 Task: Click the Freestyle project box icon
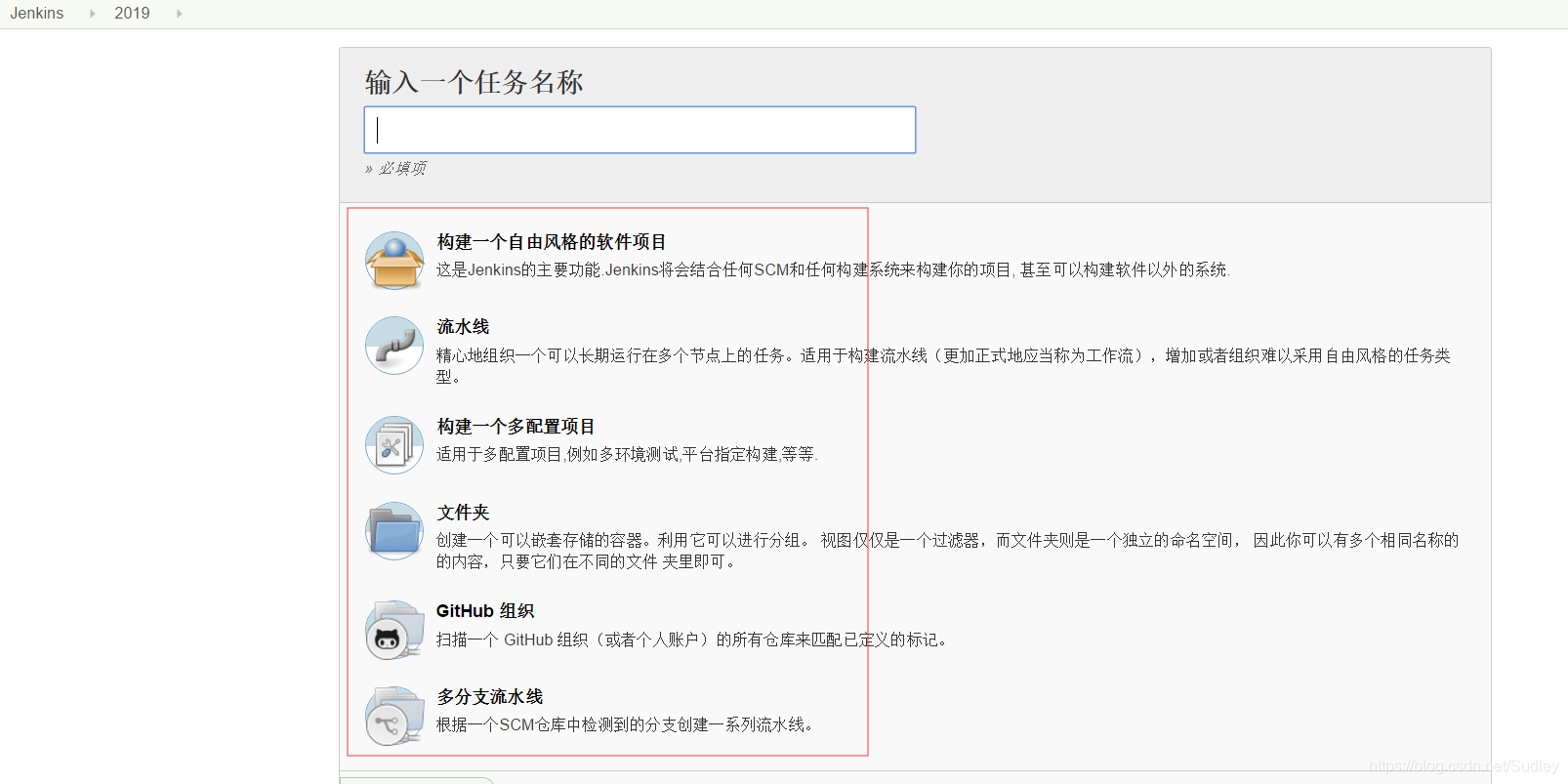(x=394, y=261)
